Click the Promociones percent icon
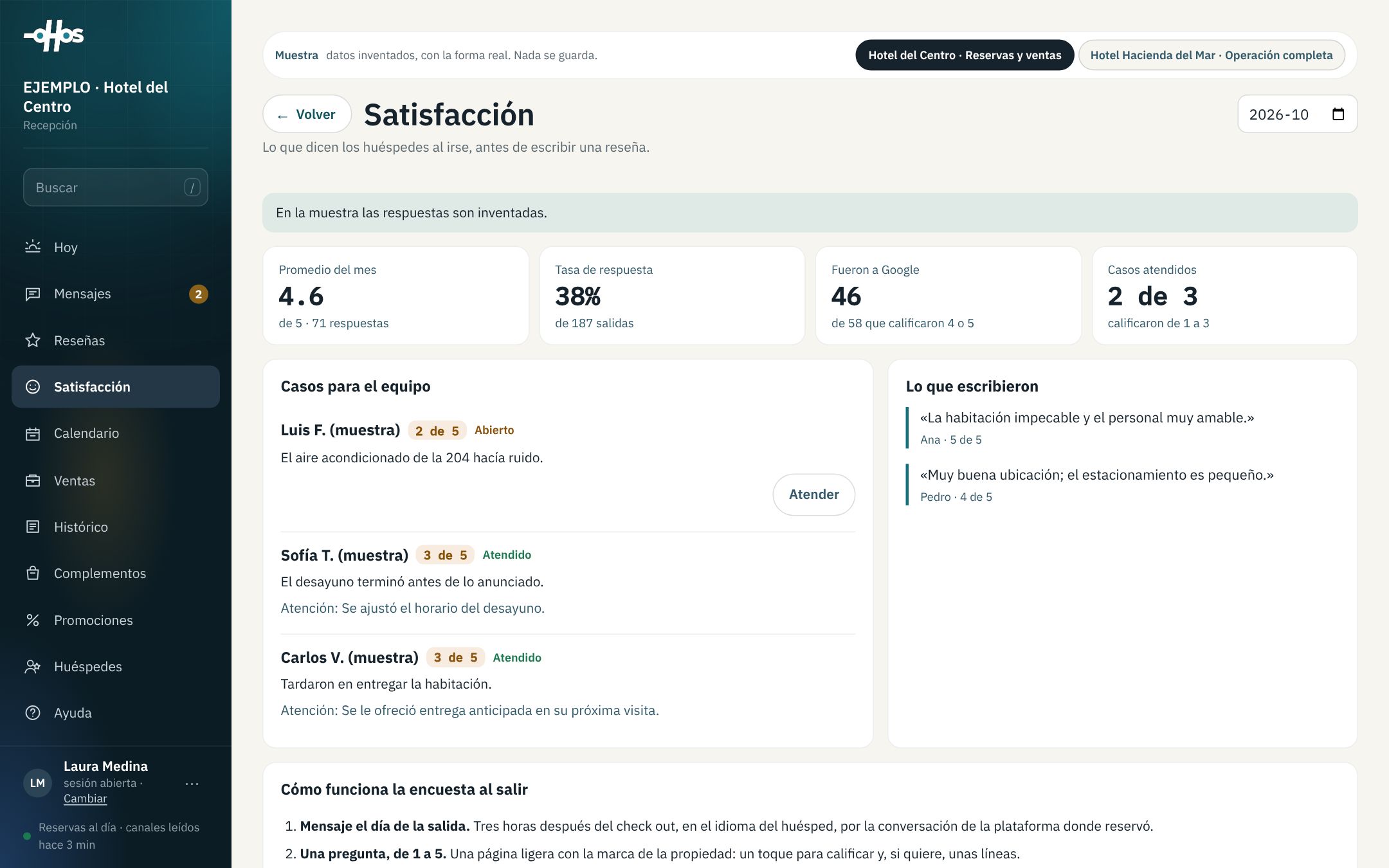The width and height of the screenshot is (1389, 868). point(33,620)
